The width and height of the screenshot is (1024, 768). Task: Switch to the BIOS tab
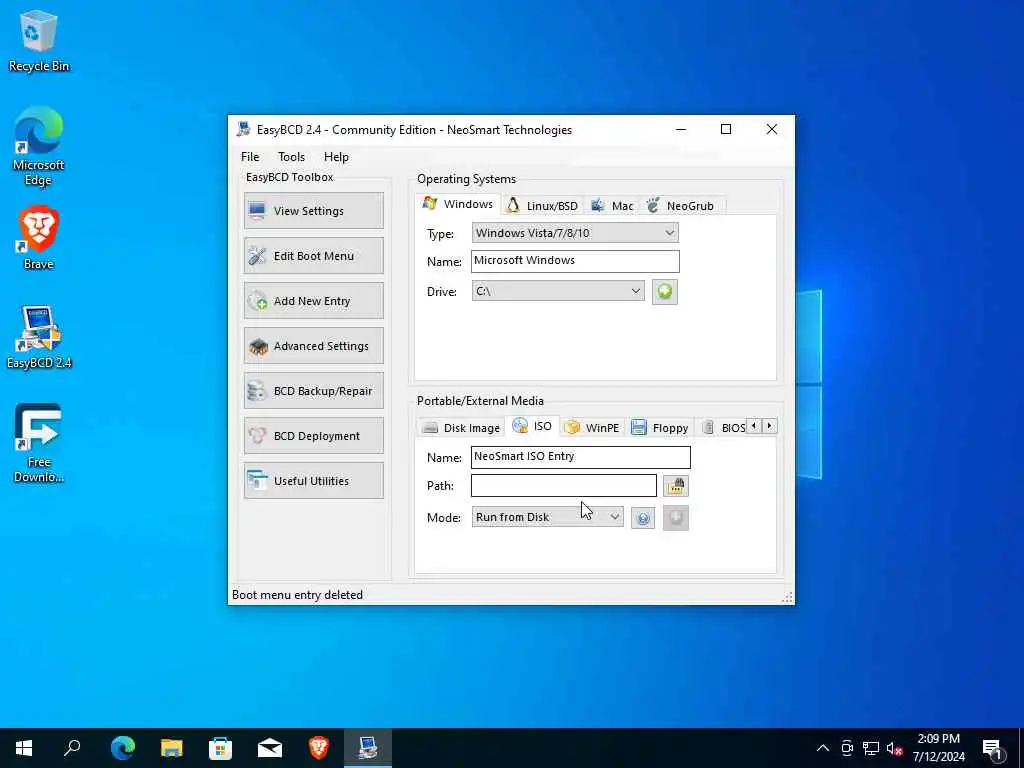(724, 428)
